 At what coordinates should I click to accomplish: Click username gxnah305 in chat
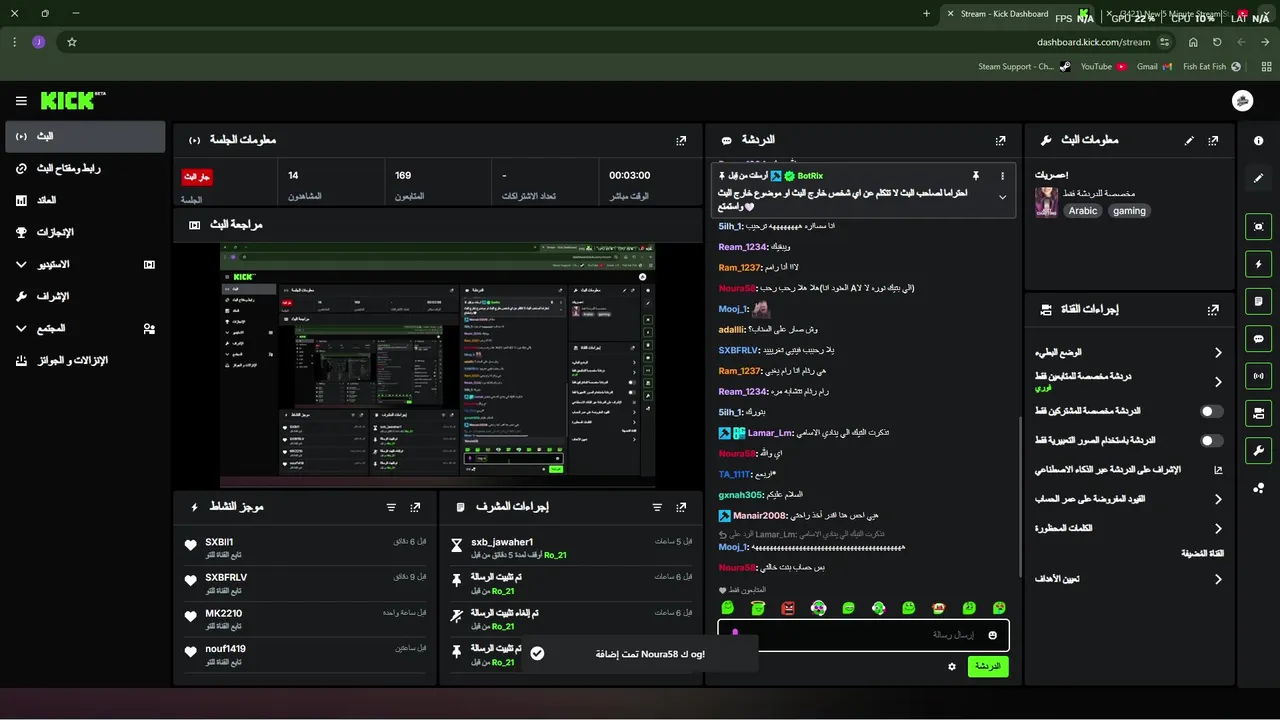pos(740,495)
